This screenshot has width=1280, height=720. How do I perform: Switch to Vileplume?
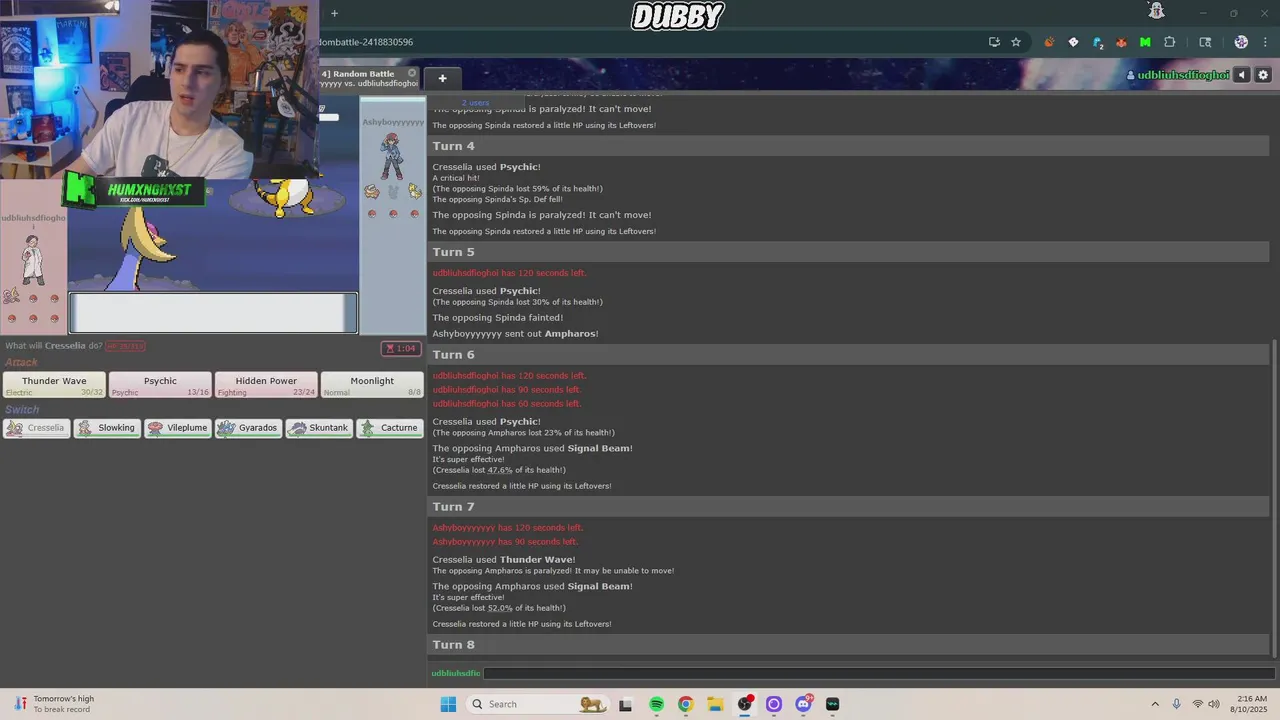178,428
